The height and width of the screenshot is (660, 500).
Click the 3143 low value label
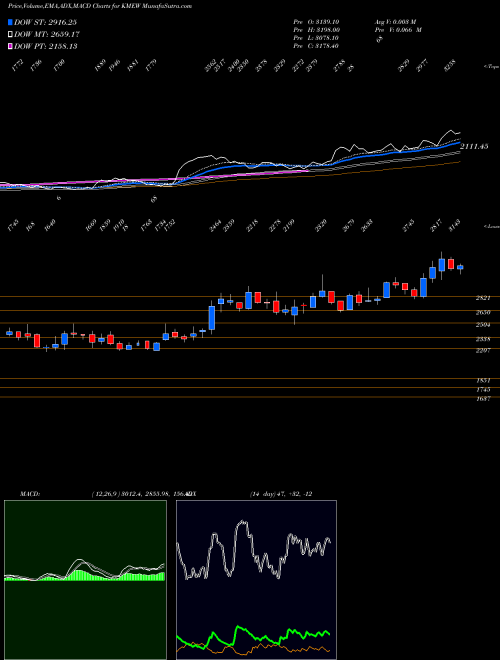point(455,225)
